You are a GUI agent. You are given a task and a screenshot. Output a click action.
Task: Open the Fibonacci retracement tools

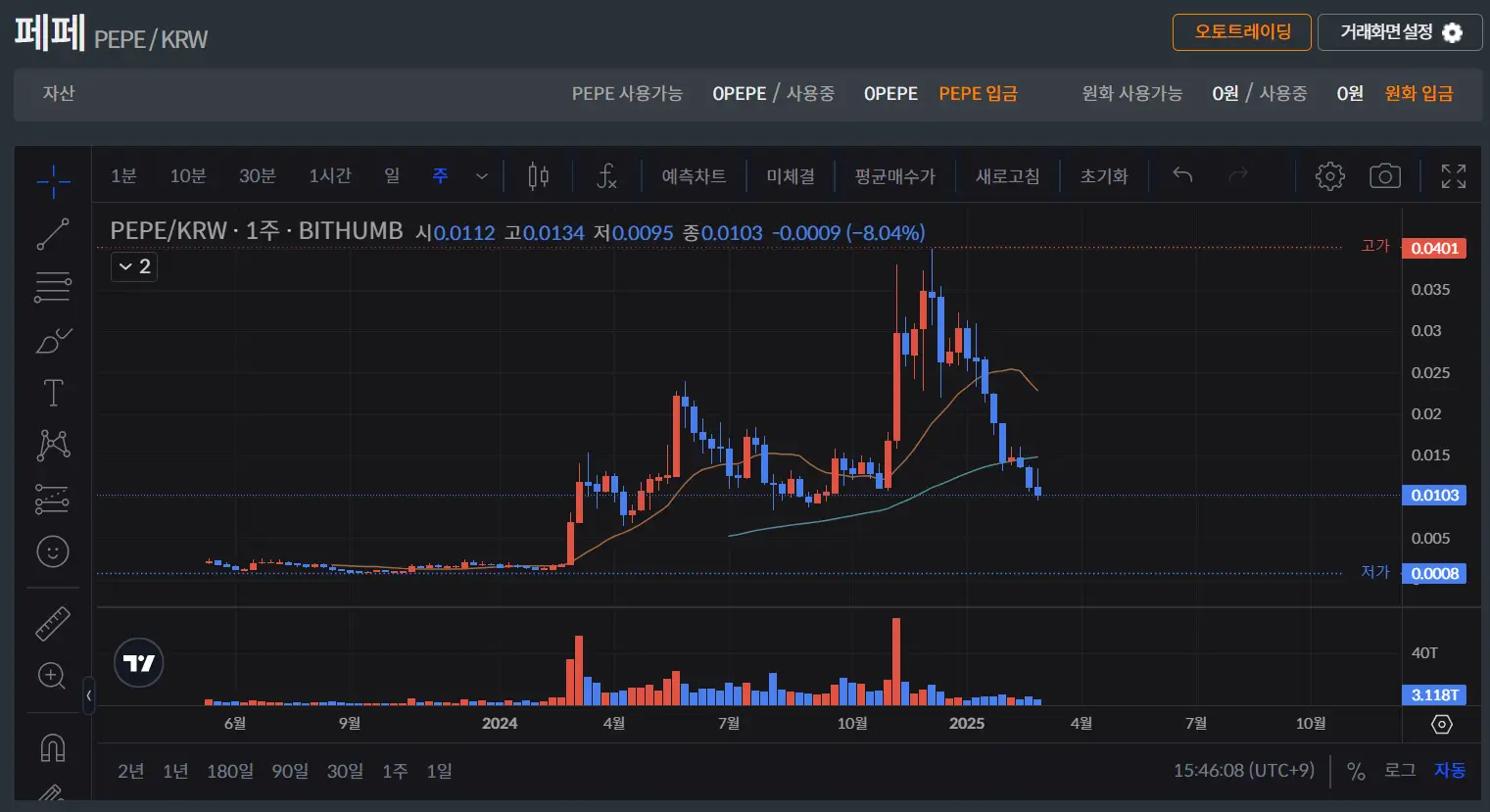pos(53,287)
